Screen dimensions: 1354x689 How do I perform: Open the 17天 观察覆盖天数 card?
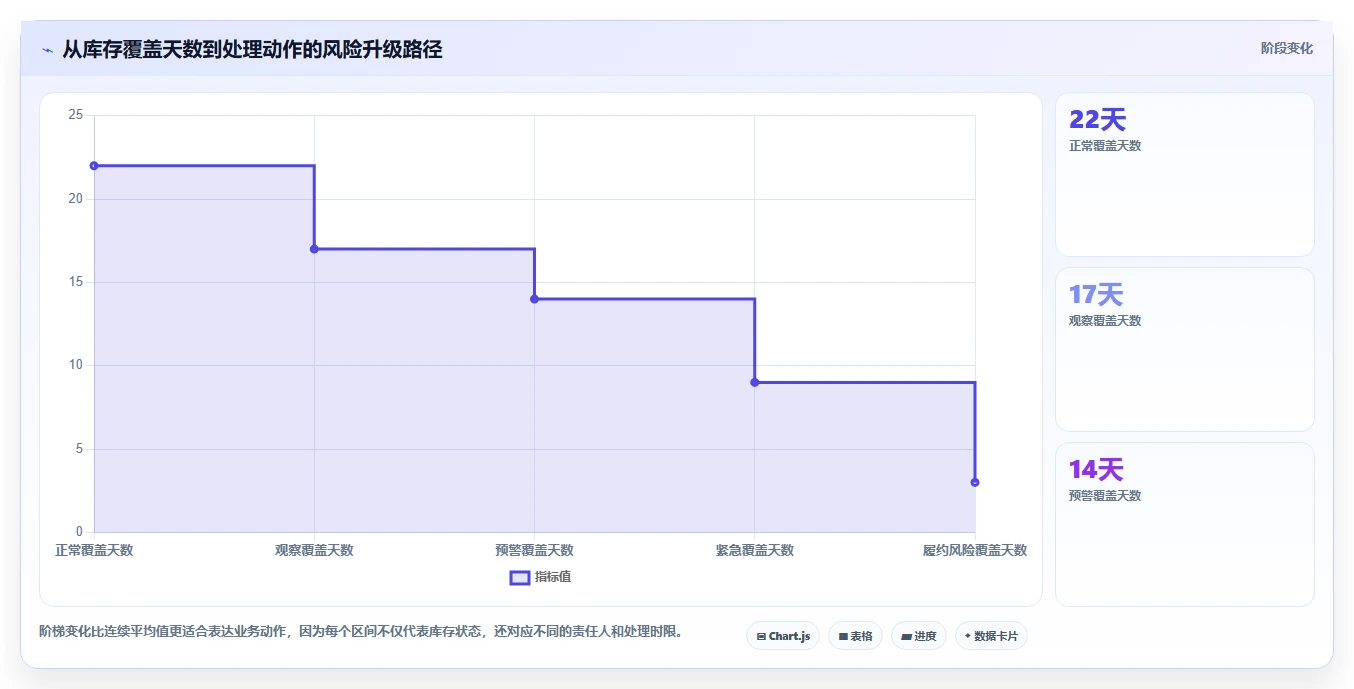[x=1184, y=350]
